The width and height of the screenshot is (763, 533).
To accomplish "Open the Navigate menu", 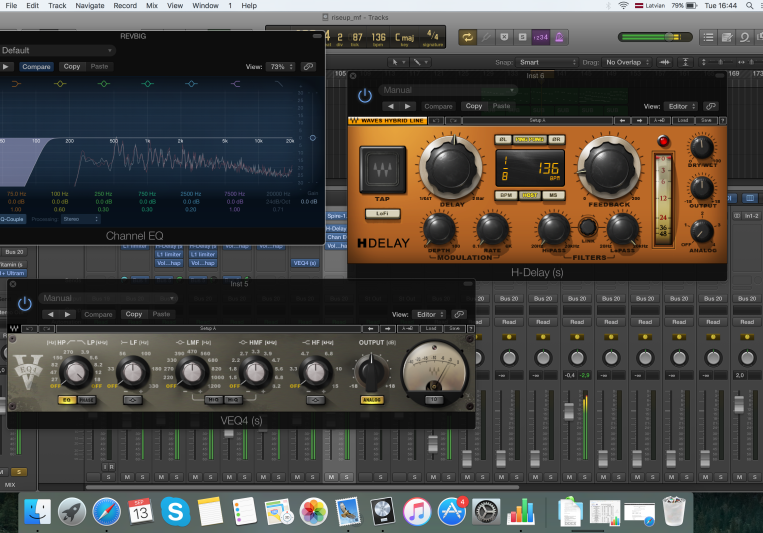I will coord(90,5).
